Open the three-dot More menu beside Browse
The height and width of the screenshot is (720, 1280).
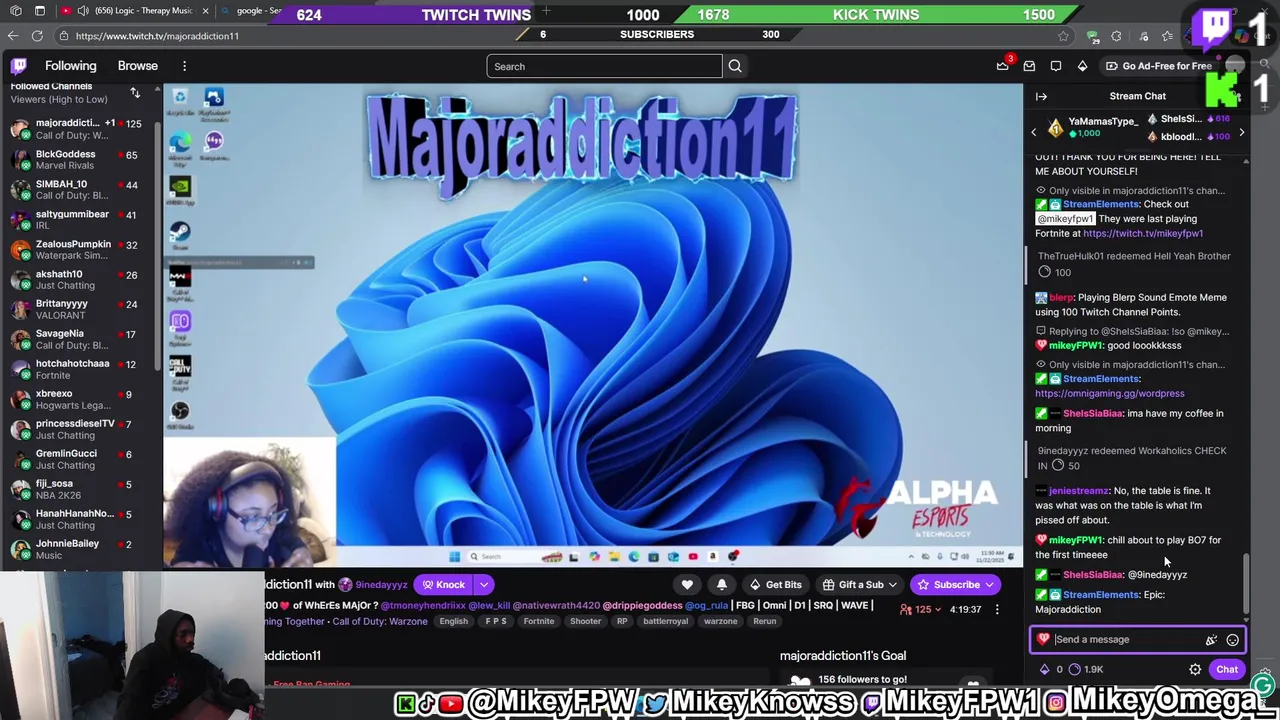[x=184, y=66]
